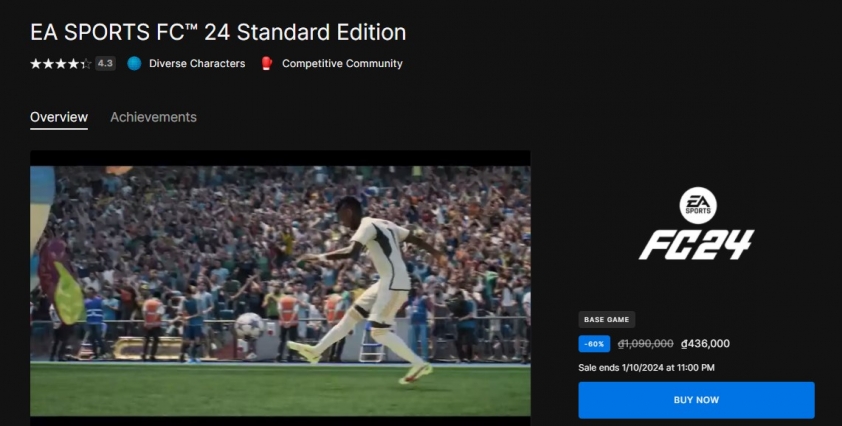
Task: Click the Sale ends 1/10/2024 notice
Action: (646, 368)
